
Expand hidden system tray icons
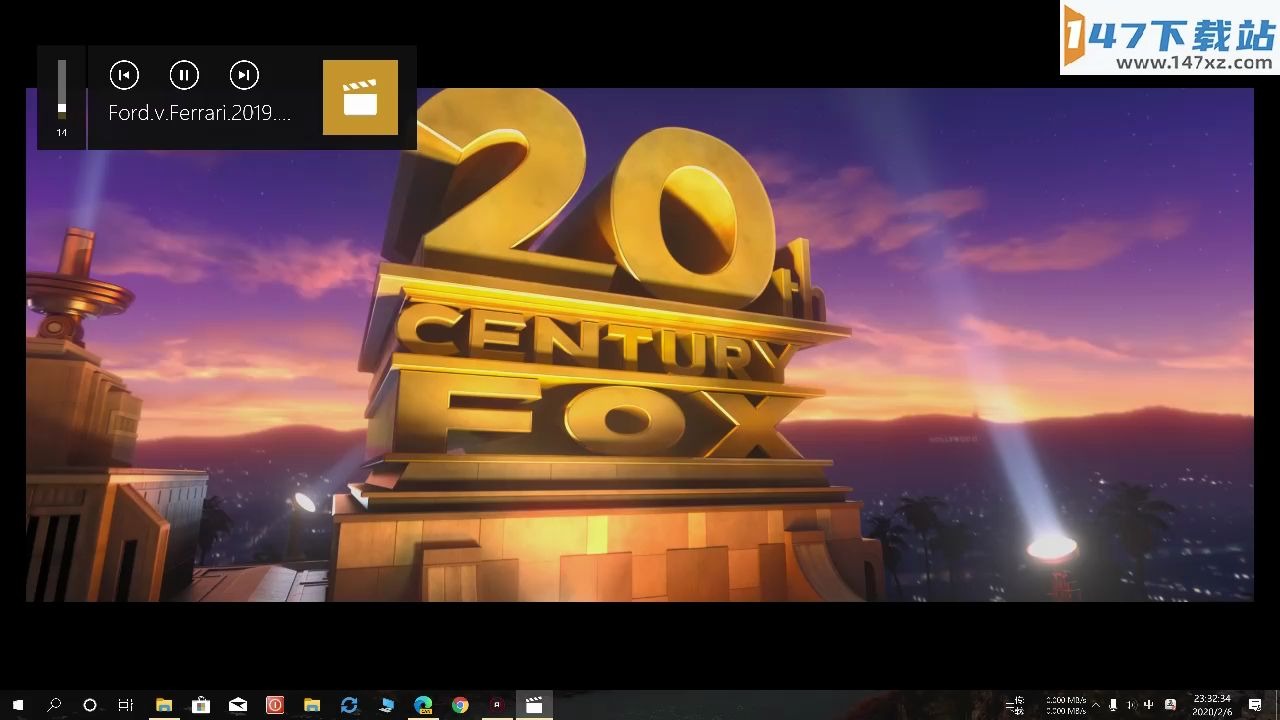pos(1096,705)
